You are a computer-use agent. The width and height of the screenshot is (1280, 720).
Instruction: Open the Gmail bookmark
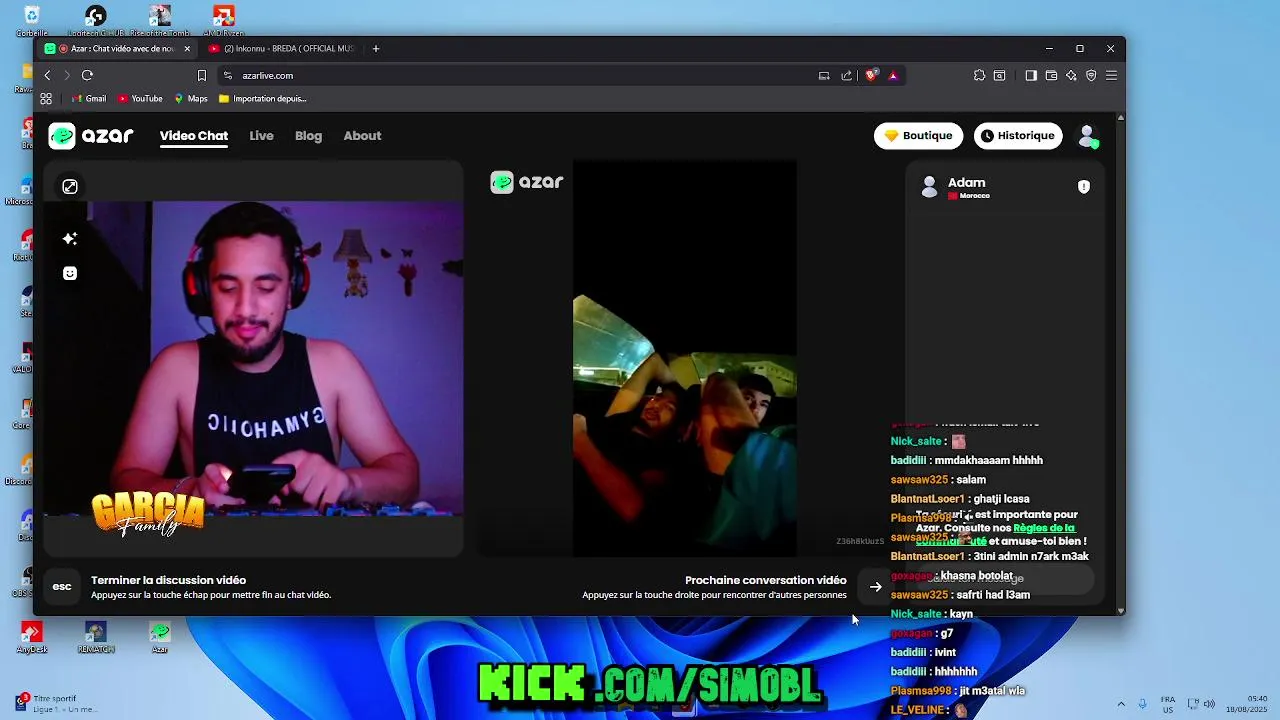coord(89,98)
